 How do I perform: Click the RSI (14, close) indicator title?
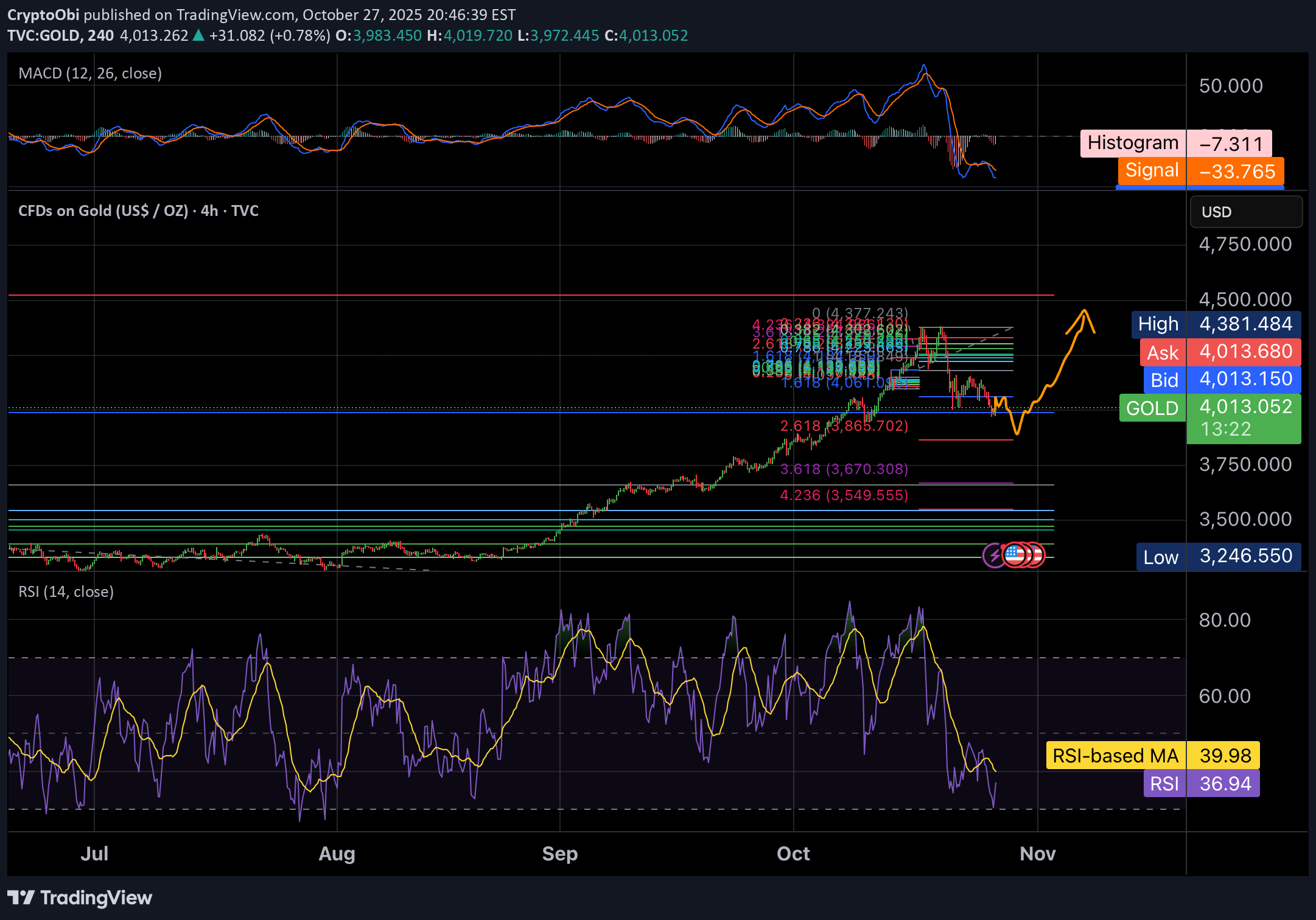66,592
